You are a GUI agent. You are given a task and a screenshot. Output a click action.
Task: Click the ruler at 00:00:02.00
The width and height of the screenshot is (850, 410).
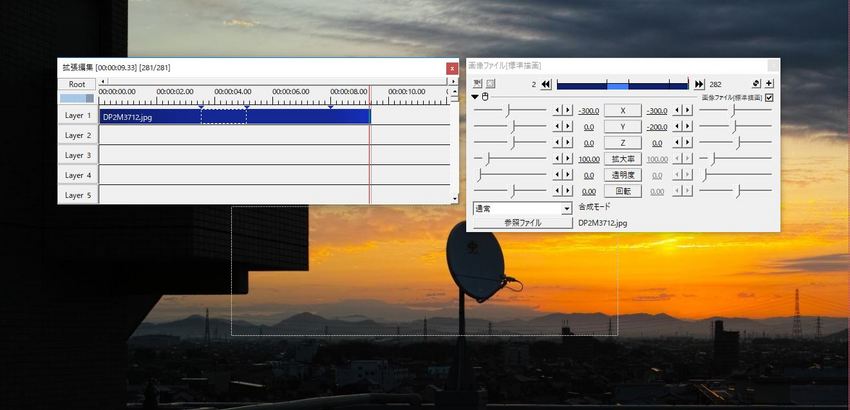[x=175, y=92]
